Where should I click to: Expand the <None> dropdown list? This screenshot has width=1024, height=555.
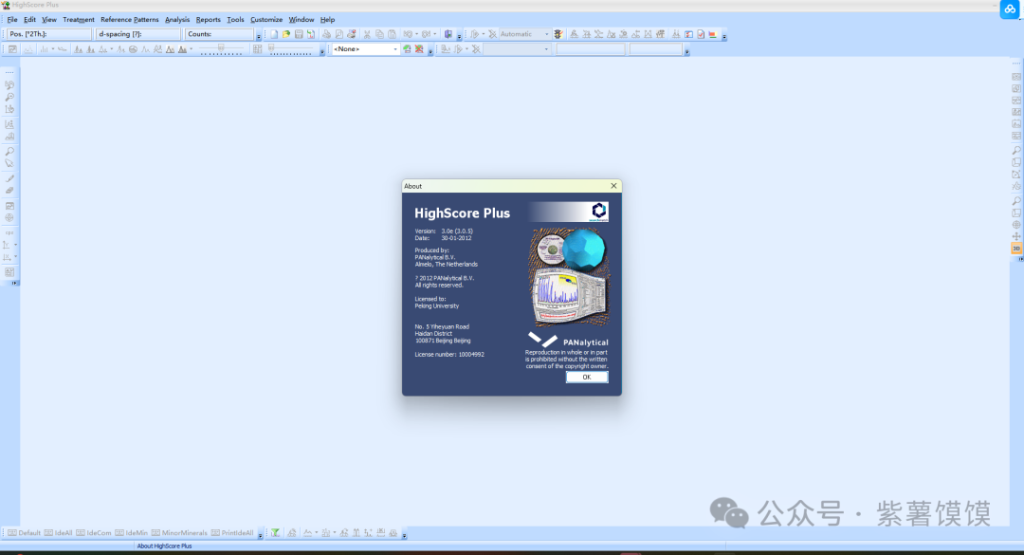pyautogui.click(x=395, y=49)
